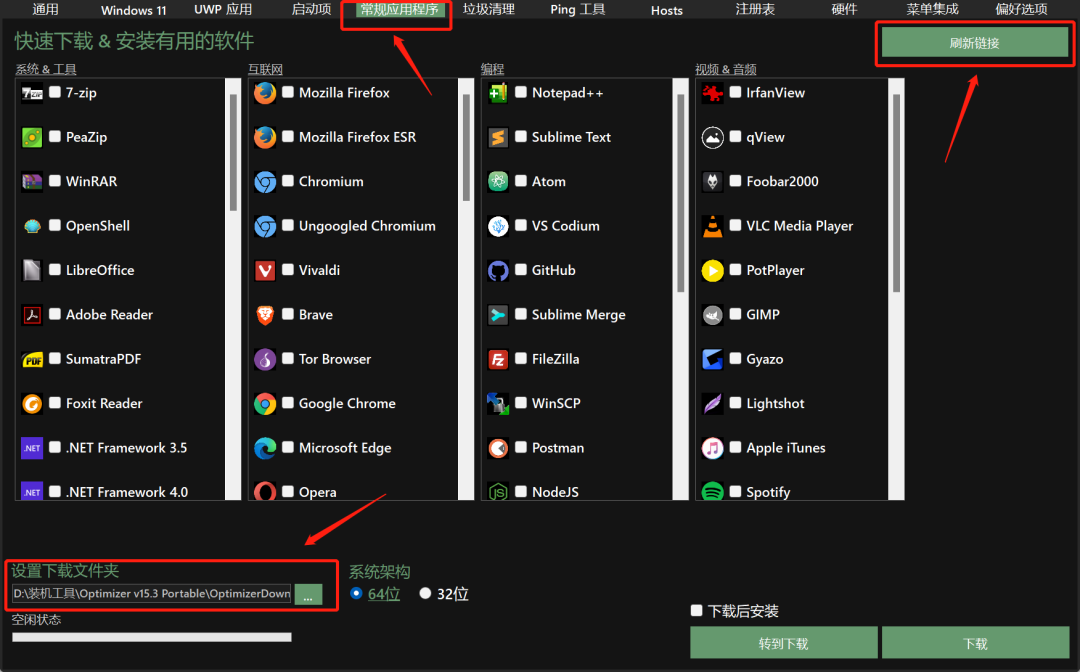Viewport: 1080px width, 672px height.
Task: Click the PeaZip app icon
Action: click(x=32, y=137)
